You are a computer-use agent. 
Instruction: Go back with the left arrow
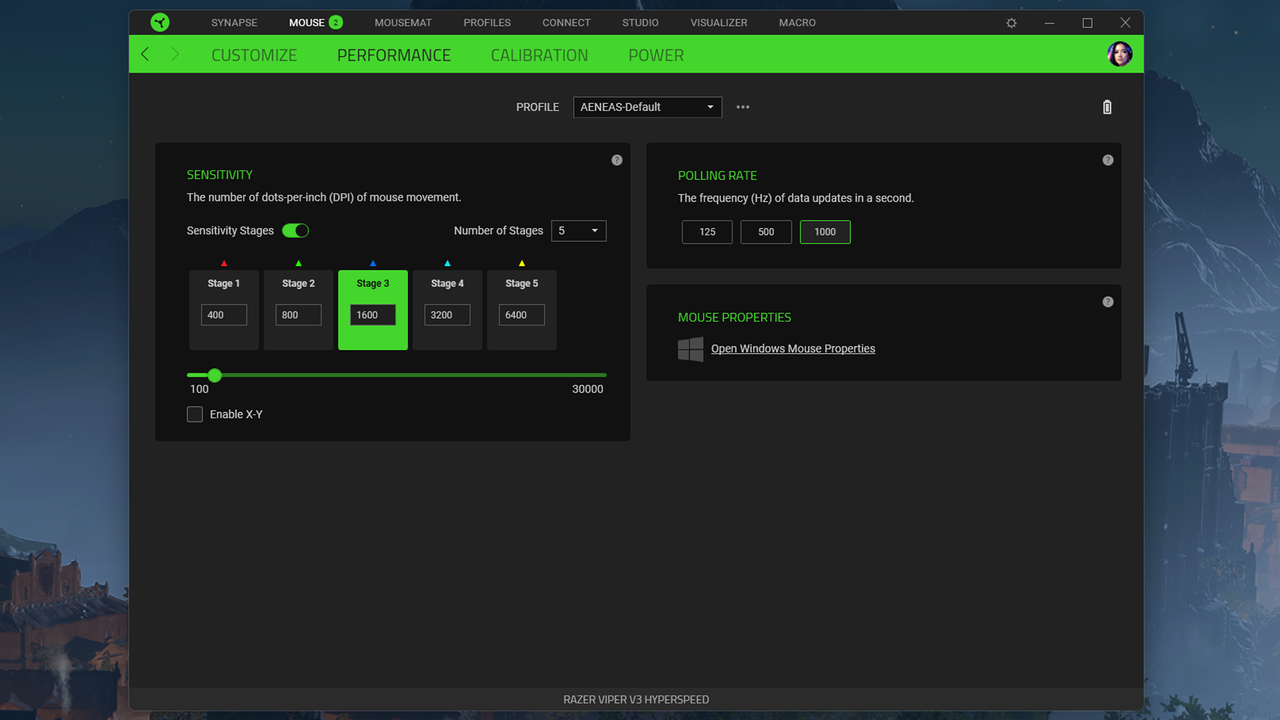[x=145, y=54]
